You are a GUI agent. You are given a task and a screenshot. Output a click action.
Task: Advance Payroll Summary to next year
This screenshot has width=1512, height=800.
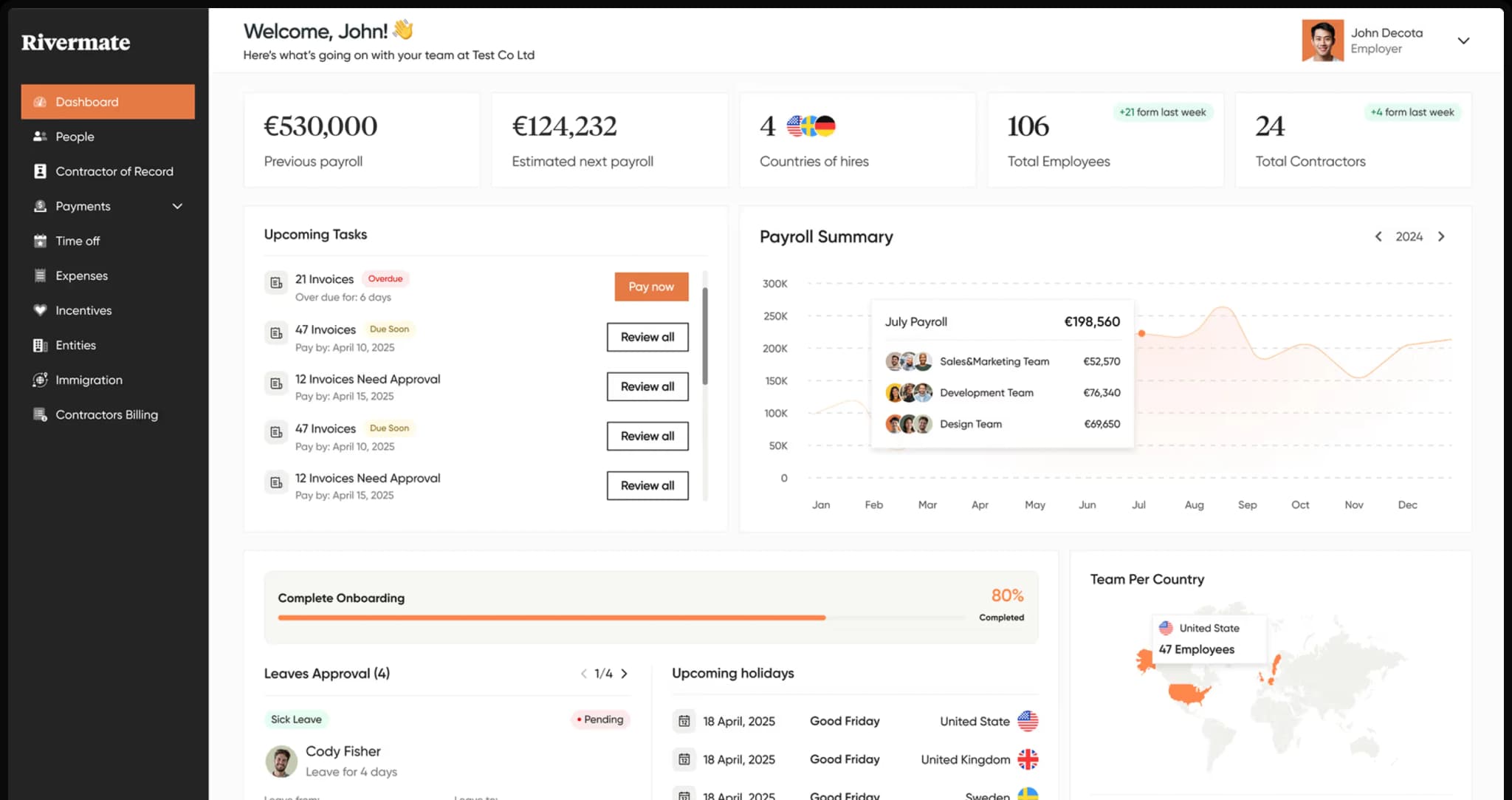[1441, 236]
